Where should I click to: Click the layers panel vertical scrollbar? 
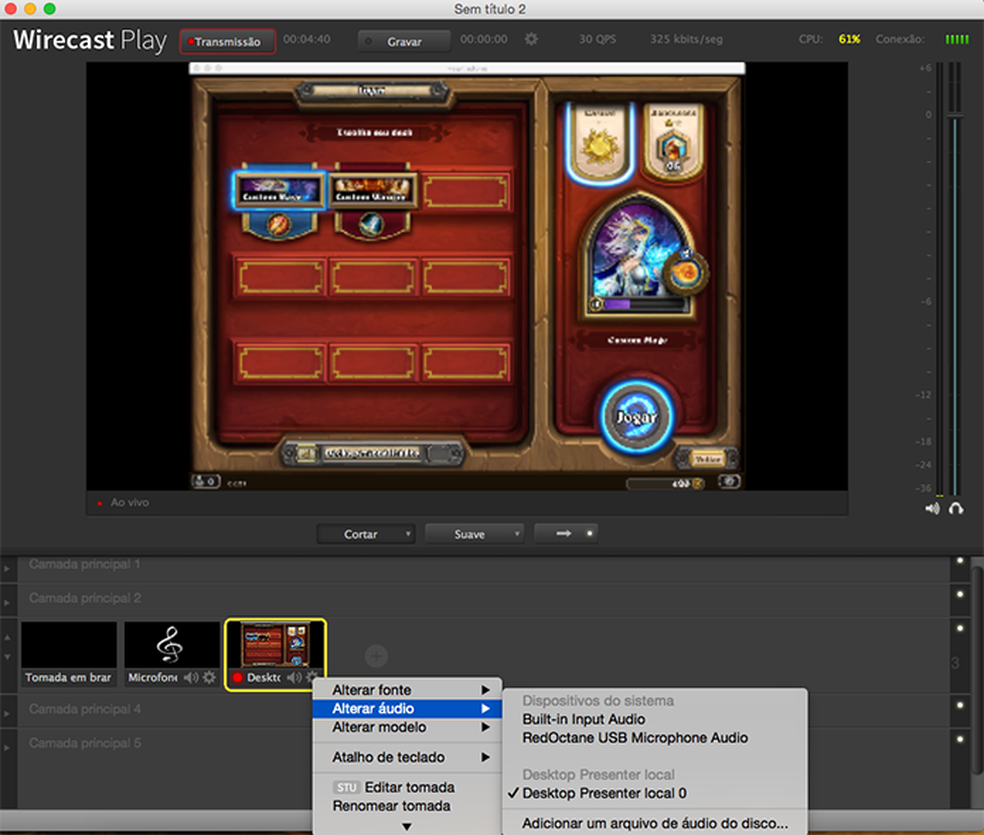click(x=977, y=671)
